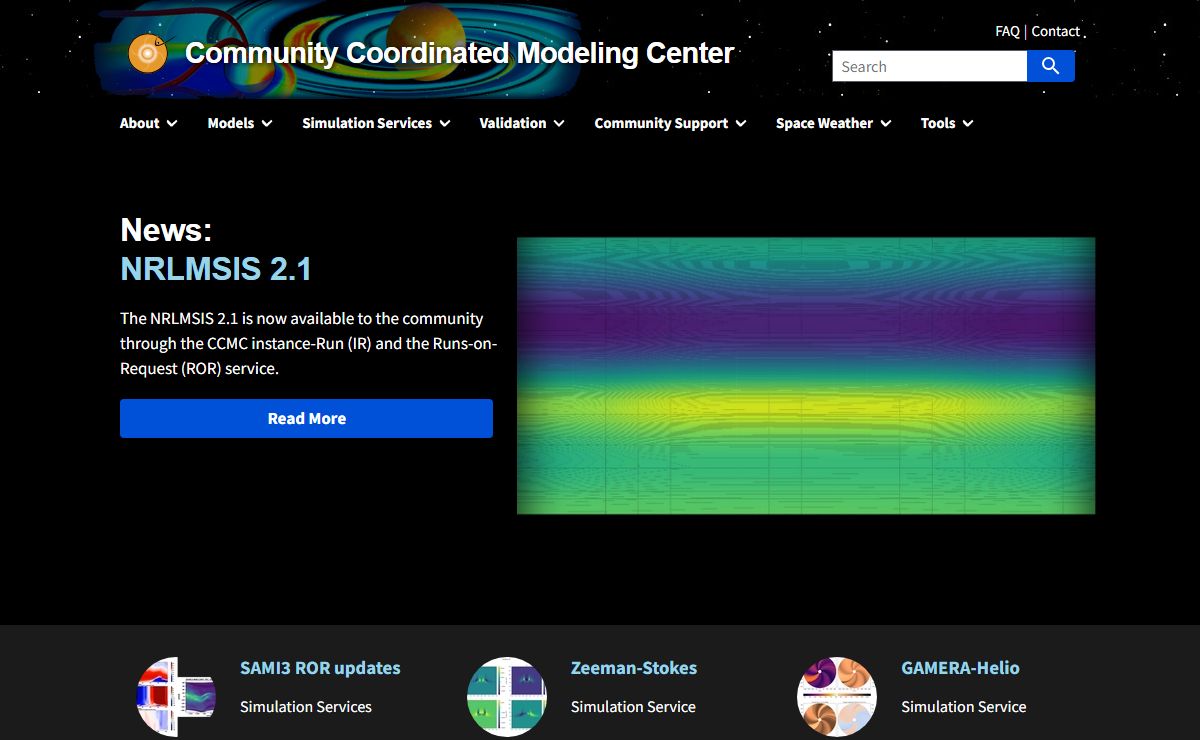Viewport: 1200px width, 740px height.
Task: Open the GAMERA-Helio circular thumbnail
Action: pyautogui.click(x=837, y=697)
